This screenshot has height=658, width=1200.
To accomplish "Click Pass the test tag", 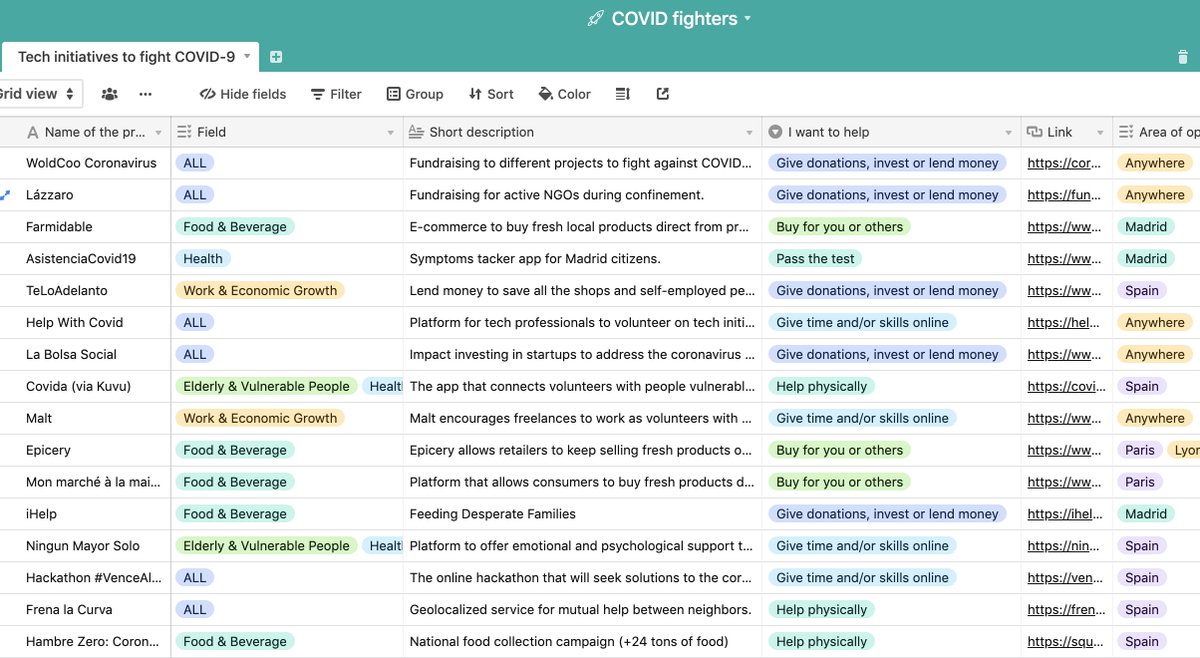I will 816,259.
